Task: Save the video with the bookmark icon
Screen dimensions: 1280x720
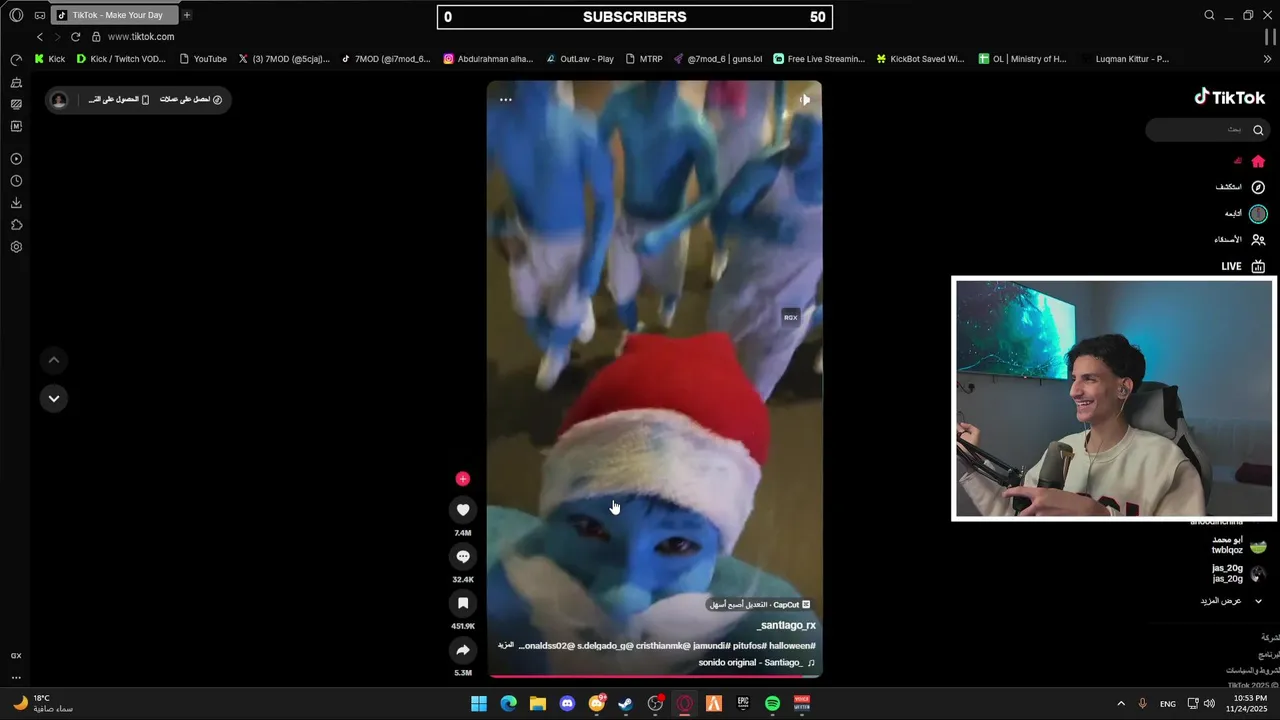Action: point(463,603)
